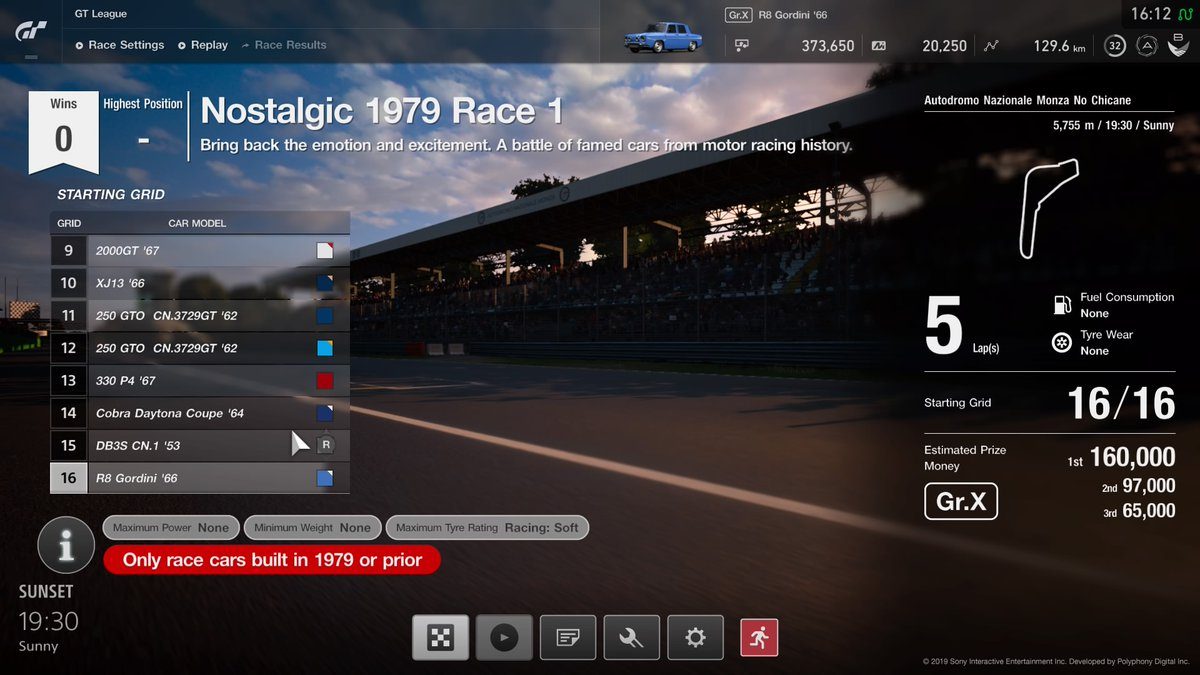Select the XJ13 '66 grid entry
This screenshot has height=675, width=1200.
pyautogui.click(x=200, y=283)
